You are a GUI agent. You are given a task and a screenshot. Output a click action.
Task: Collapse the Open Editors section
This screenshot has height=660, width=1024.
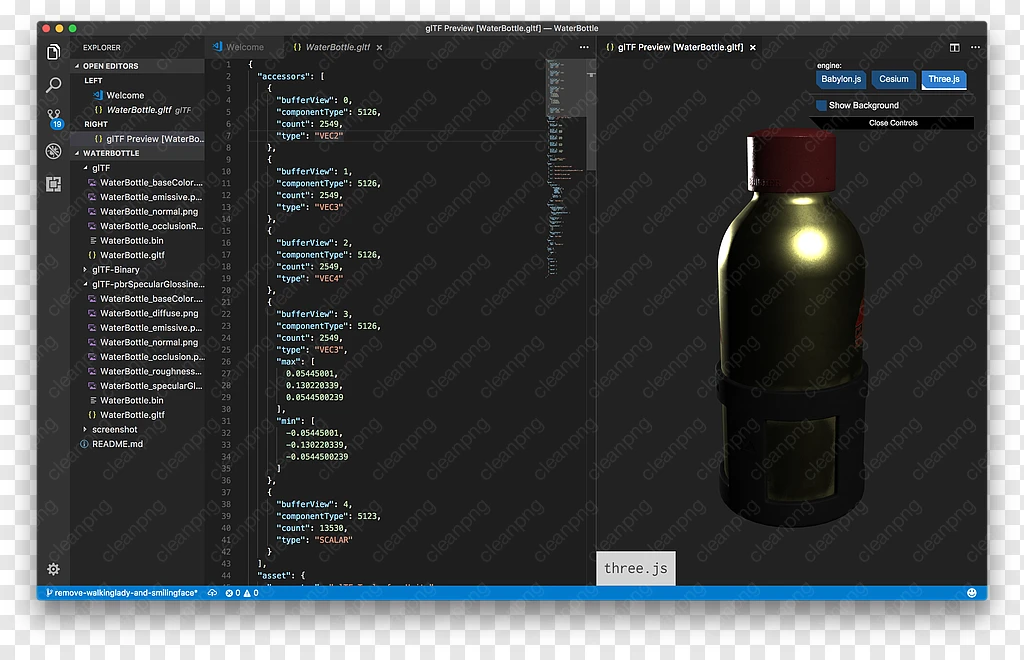click(138, 66)
